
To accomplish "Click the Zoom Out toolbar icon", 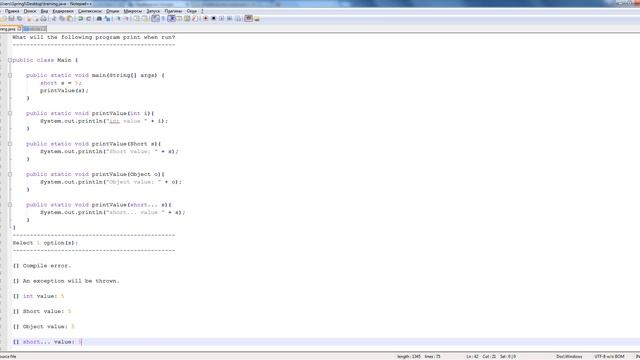I will [126, 19].
